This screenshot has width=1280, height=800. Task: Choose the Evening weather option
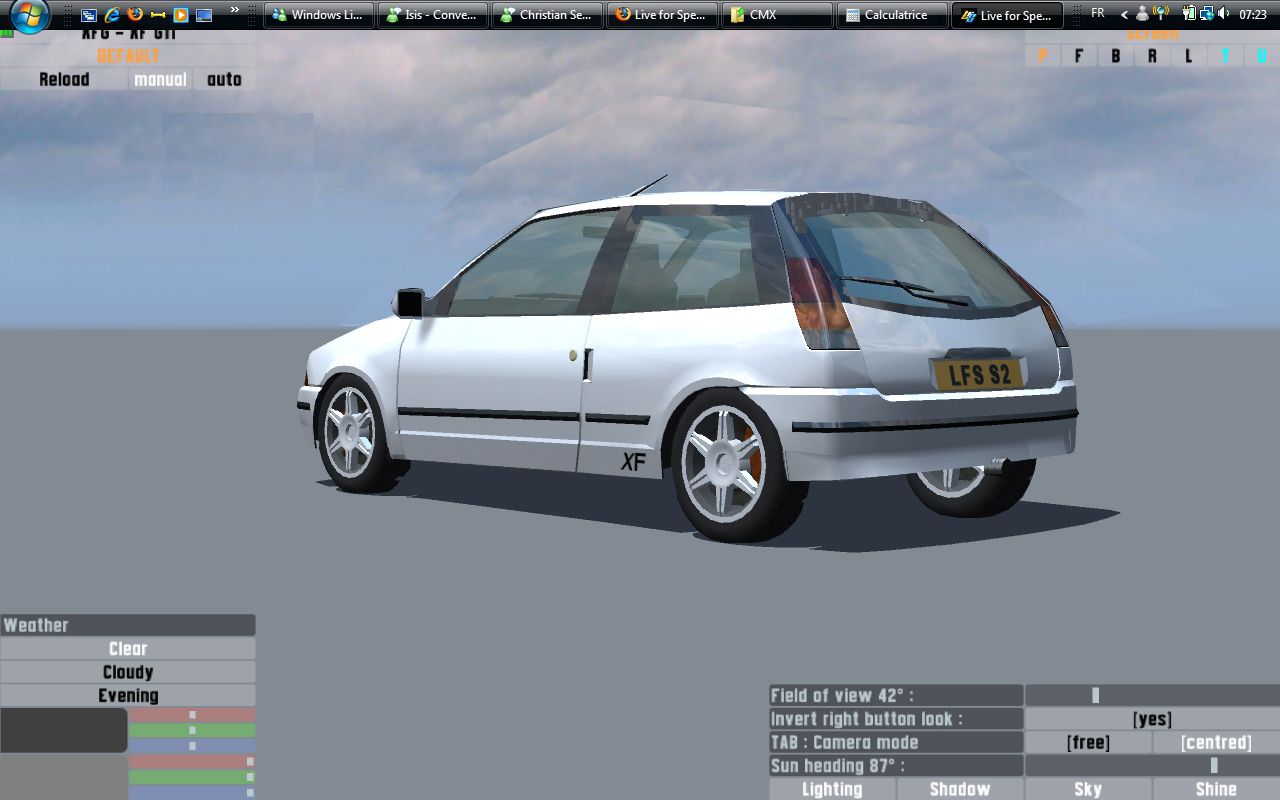point(128,696)
